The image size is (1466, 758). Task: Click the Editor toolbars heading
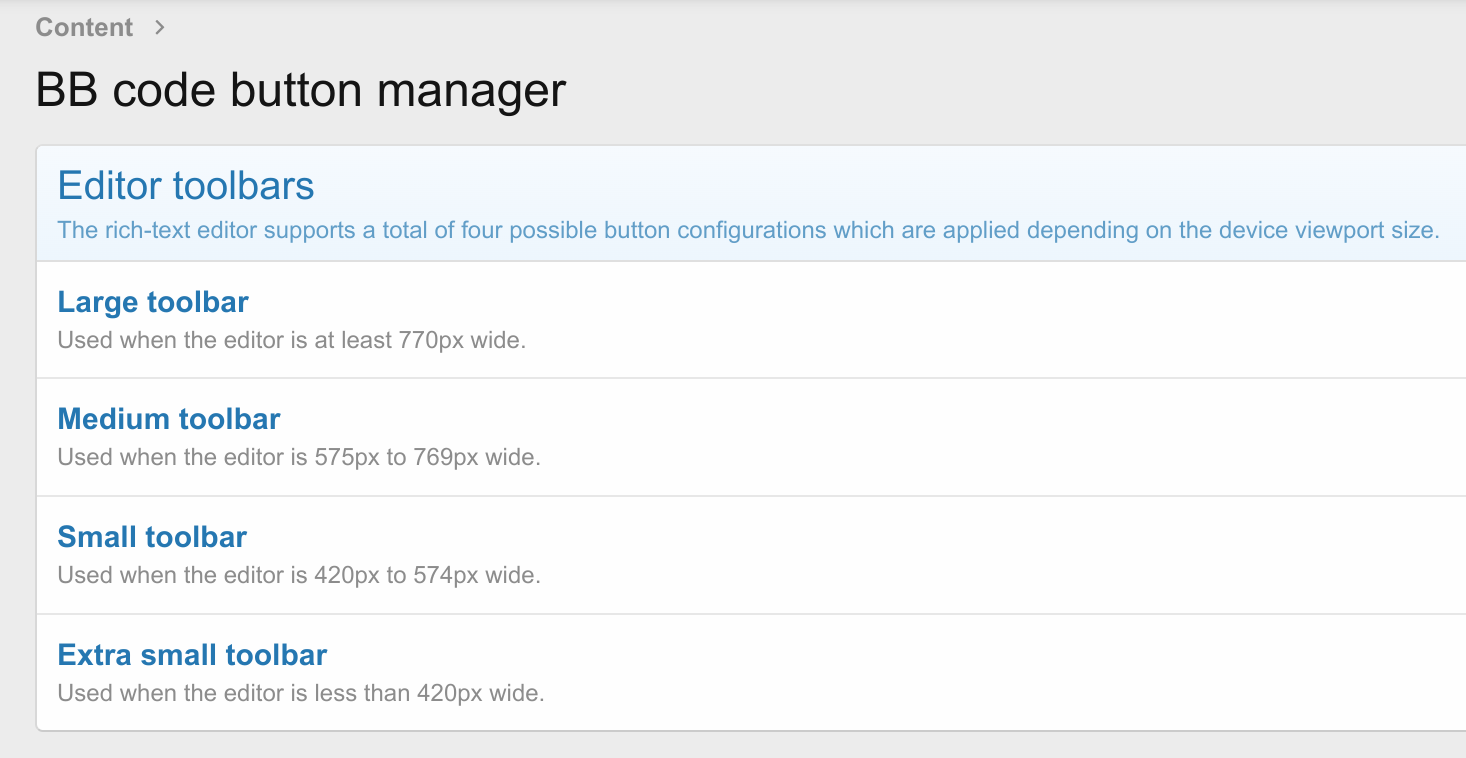186,186
